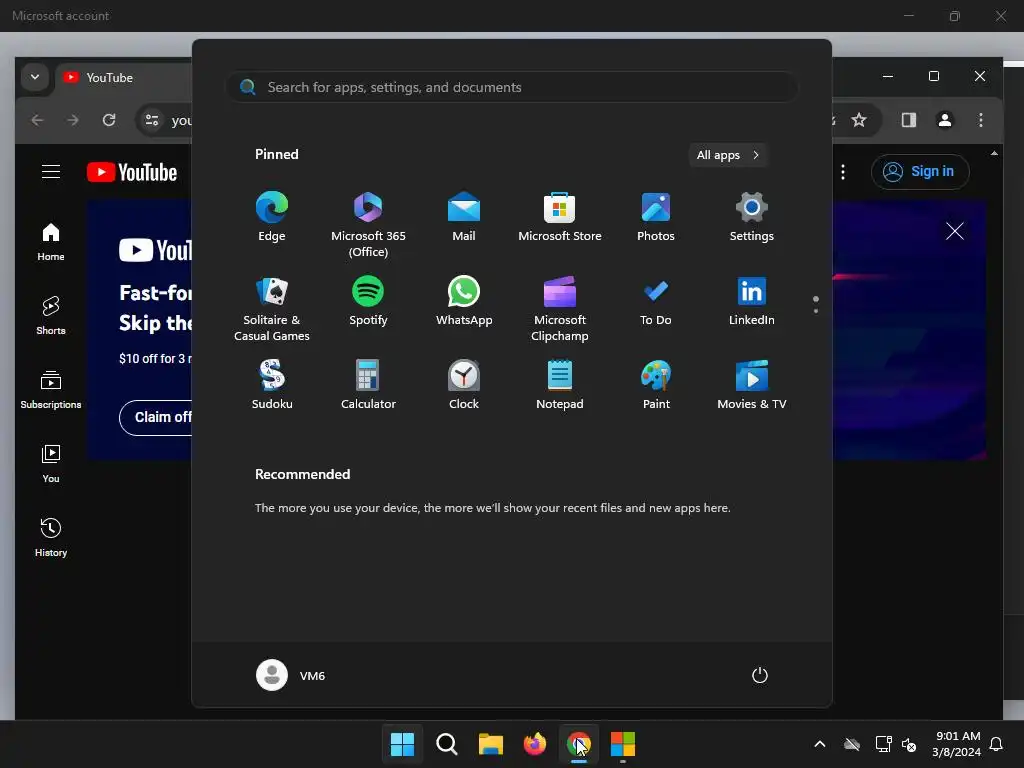Viewport: 1024px width, 768px height.
Task: Select the YouTube tab in Chrome
Action: pos(124,78)
